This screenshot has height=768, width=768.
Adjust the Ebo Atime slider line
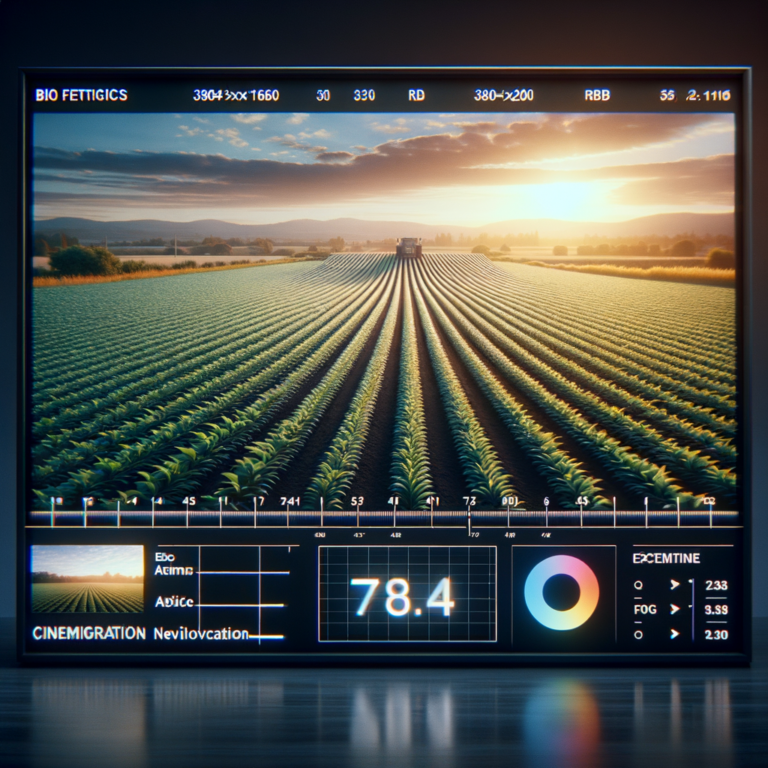tap(242, 572)
